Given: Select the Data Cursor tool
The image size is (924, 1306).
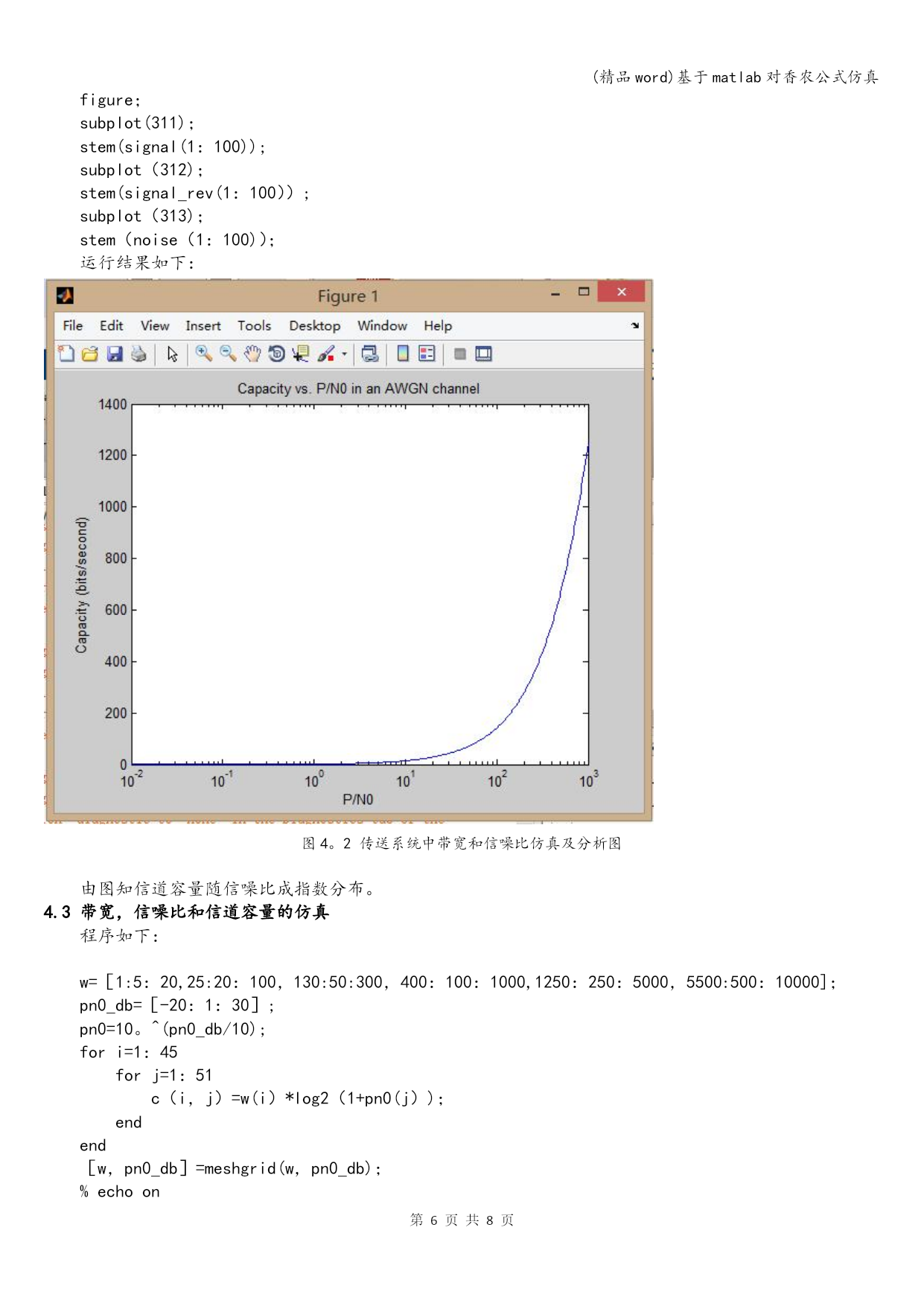Looking at the screenshot, I should [x=301, y=354].
